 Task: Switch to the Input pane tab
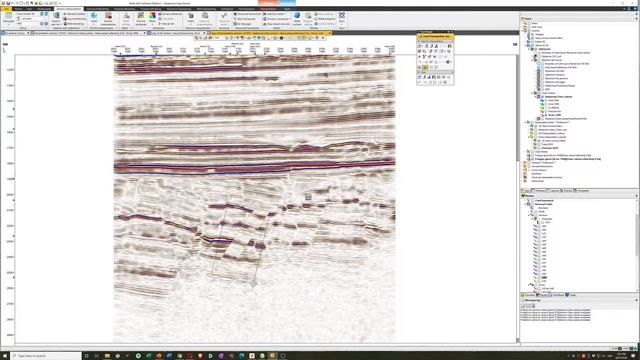527,191
